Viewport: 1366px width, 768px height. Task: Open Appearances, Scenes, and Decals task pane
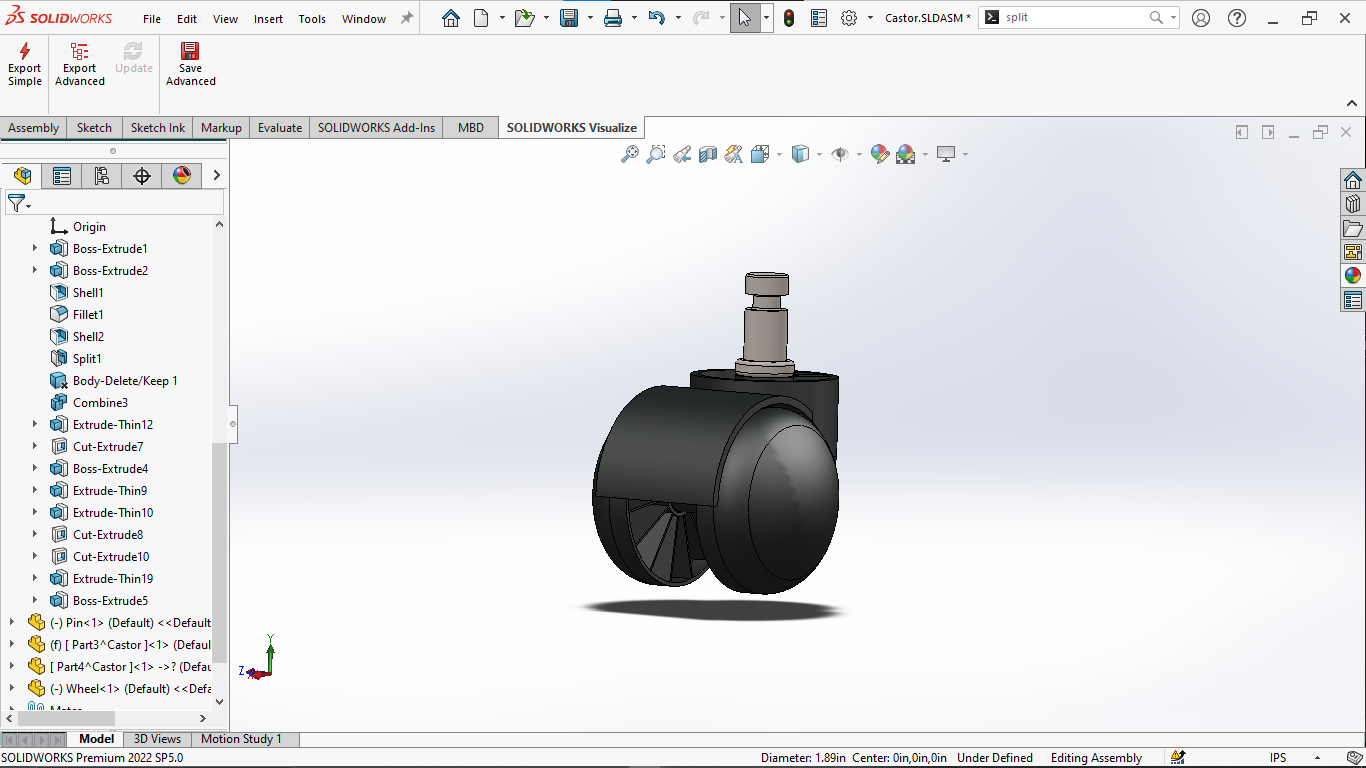1353,276
